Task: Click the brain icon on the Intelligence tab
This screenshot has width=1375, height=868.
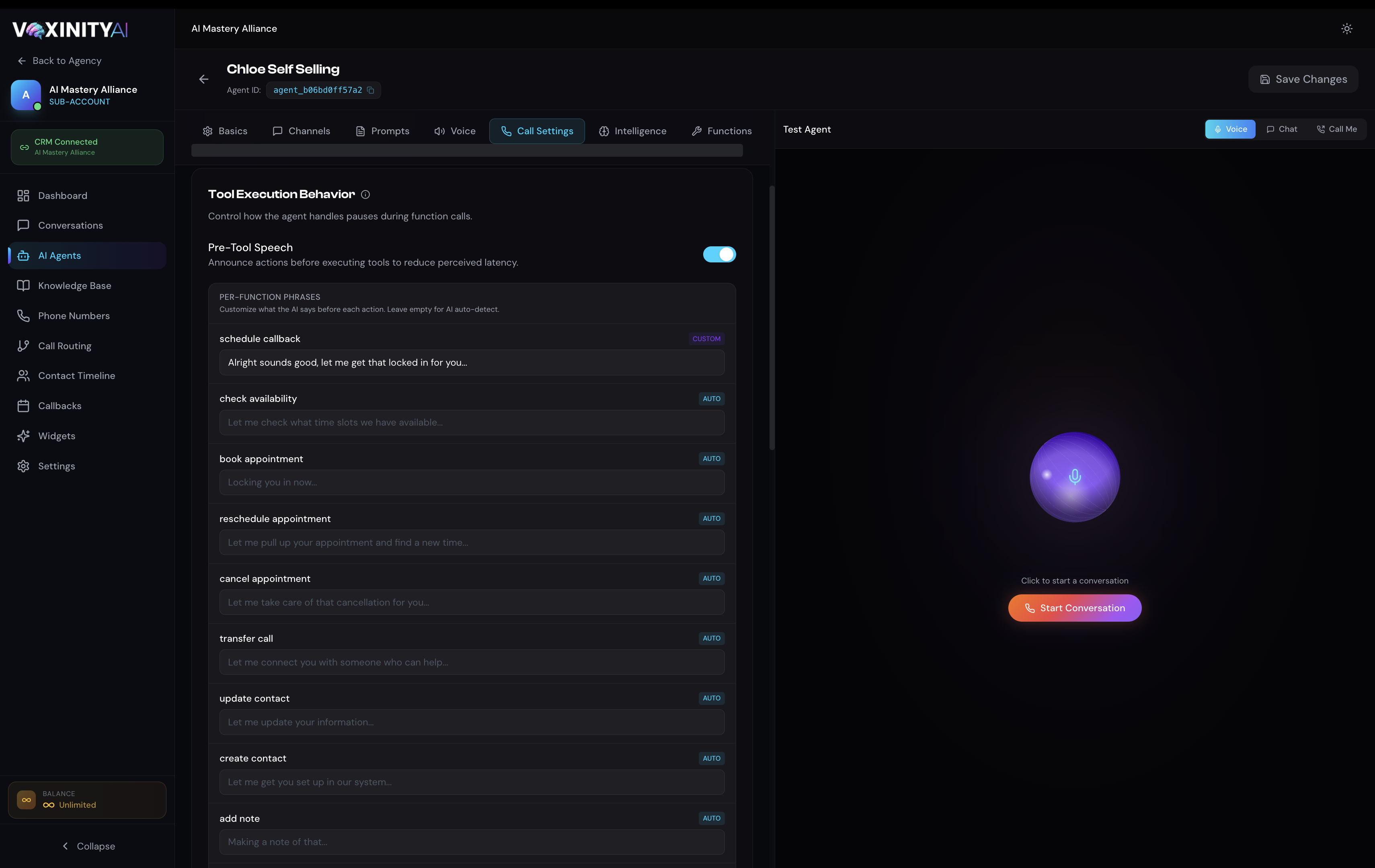Action: point(603,131)
